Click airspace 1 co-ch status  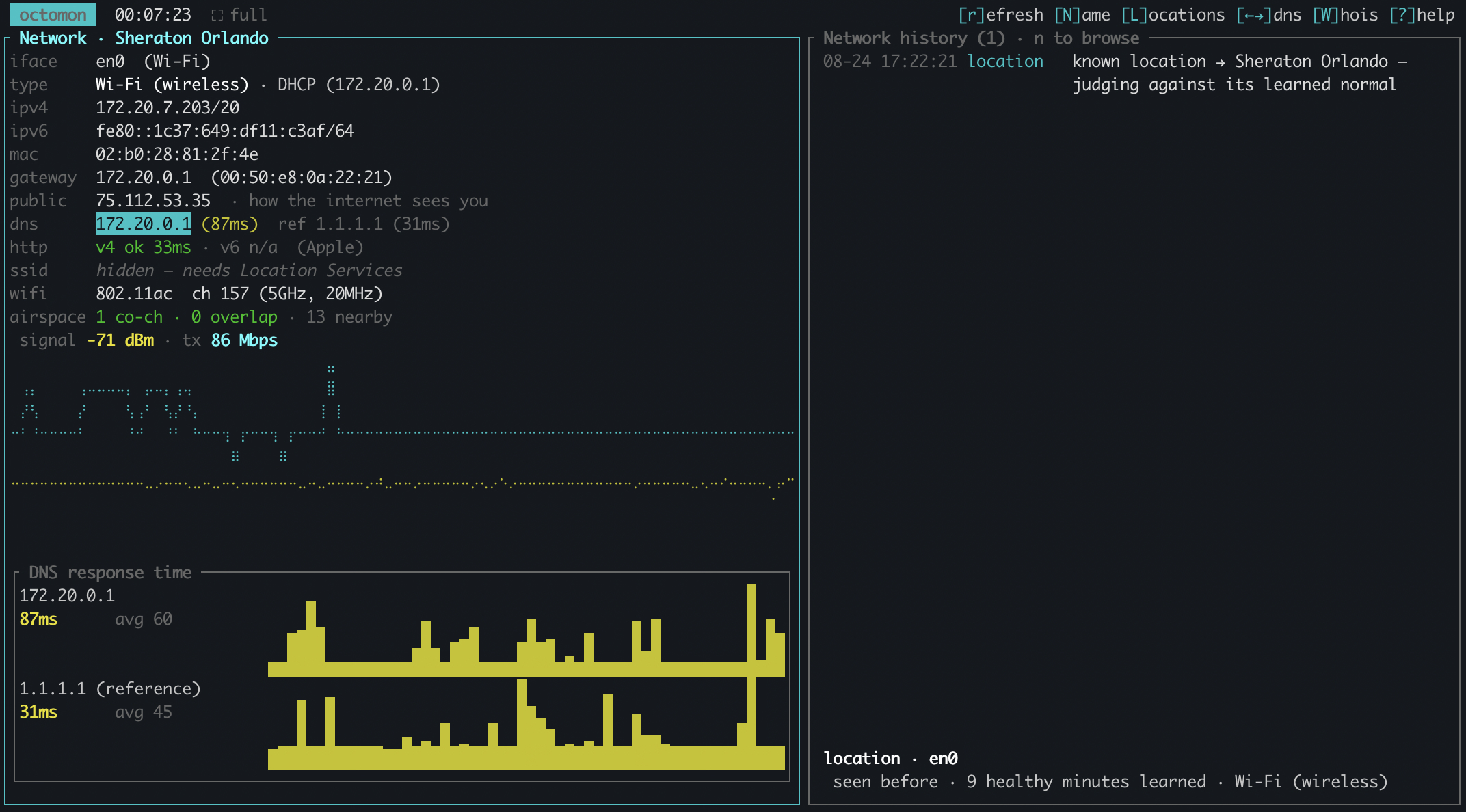(x=129, y=316)
